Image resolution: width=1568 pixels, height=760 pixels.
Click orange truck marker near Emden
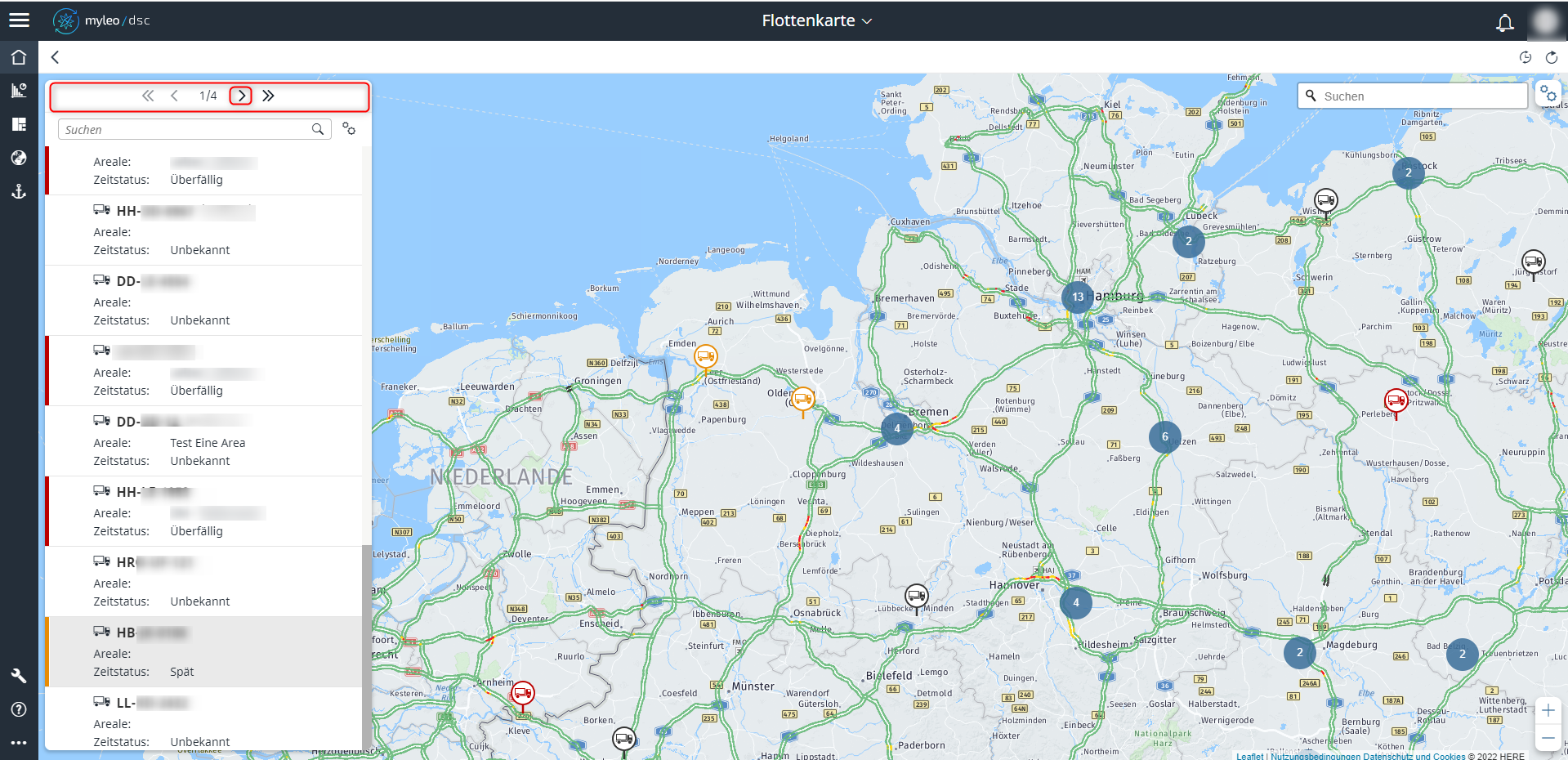click(706, 357)
